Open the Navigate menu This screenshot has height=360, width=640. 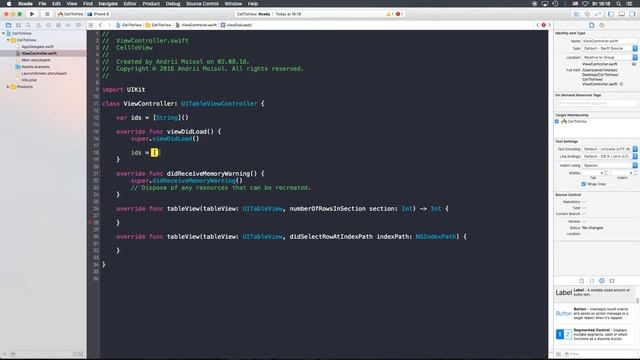point(108,4)
